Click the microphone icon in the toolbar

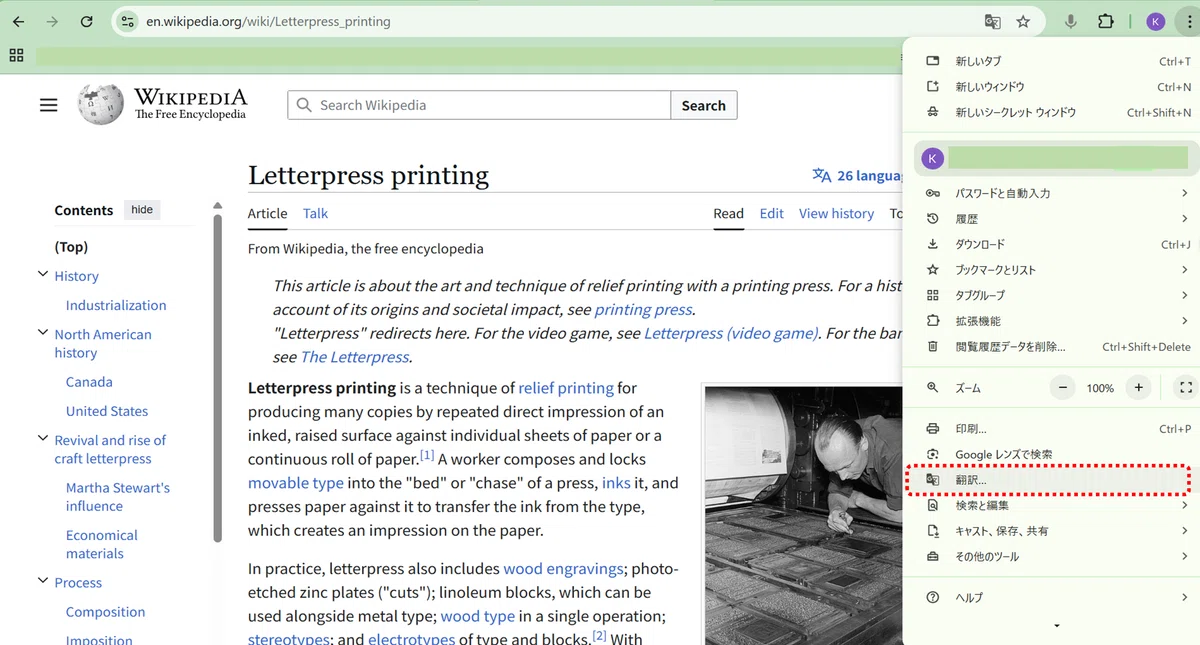coord(1071,21)
